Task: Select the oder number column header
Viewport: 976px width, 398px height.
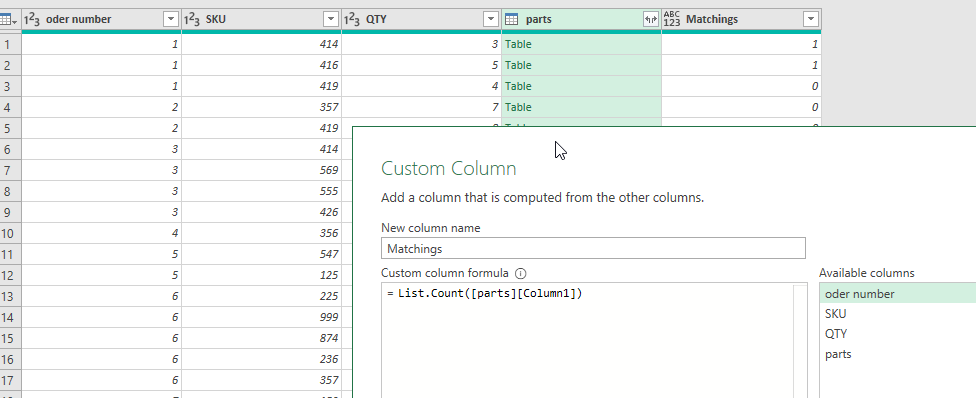Action: click(101, 19)
